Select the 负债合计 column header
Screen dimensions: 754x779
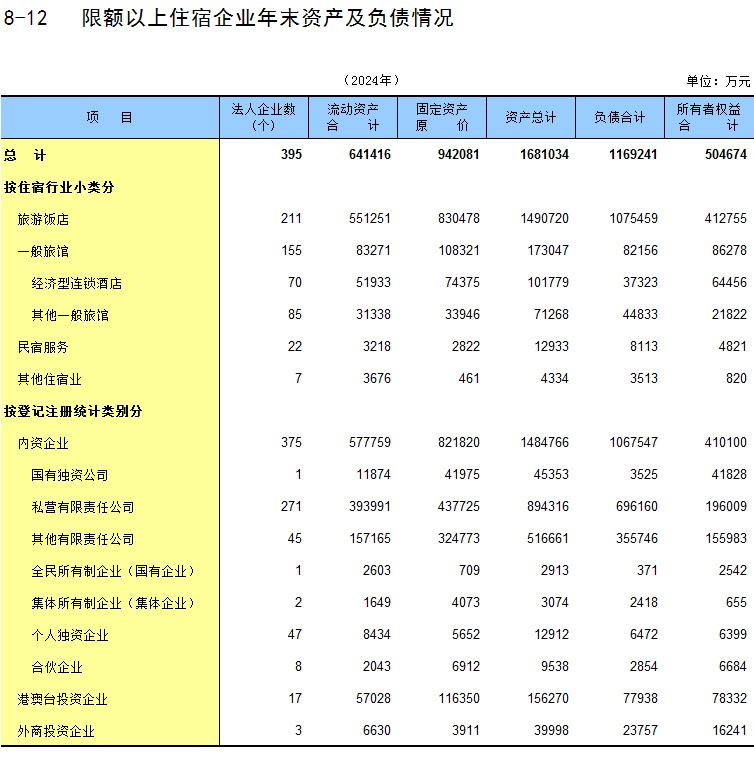[619, 117]
